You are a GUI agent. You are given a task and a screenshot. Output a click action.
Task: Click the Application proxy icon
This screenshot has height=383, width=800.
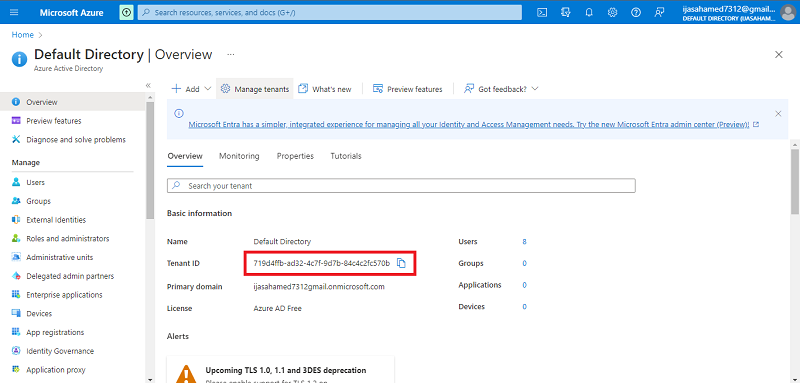coord(16,370)
